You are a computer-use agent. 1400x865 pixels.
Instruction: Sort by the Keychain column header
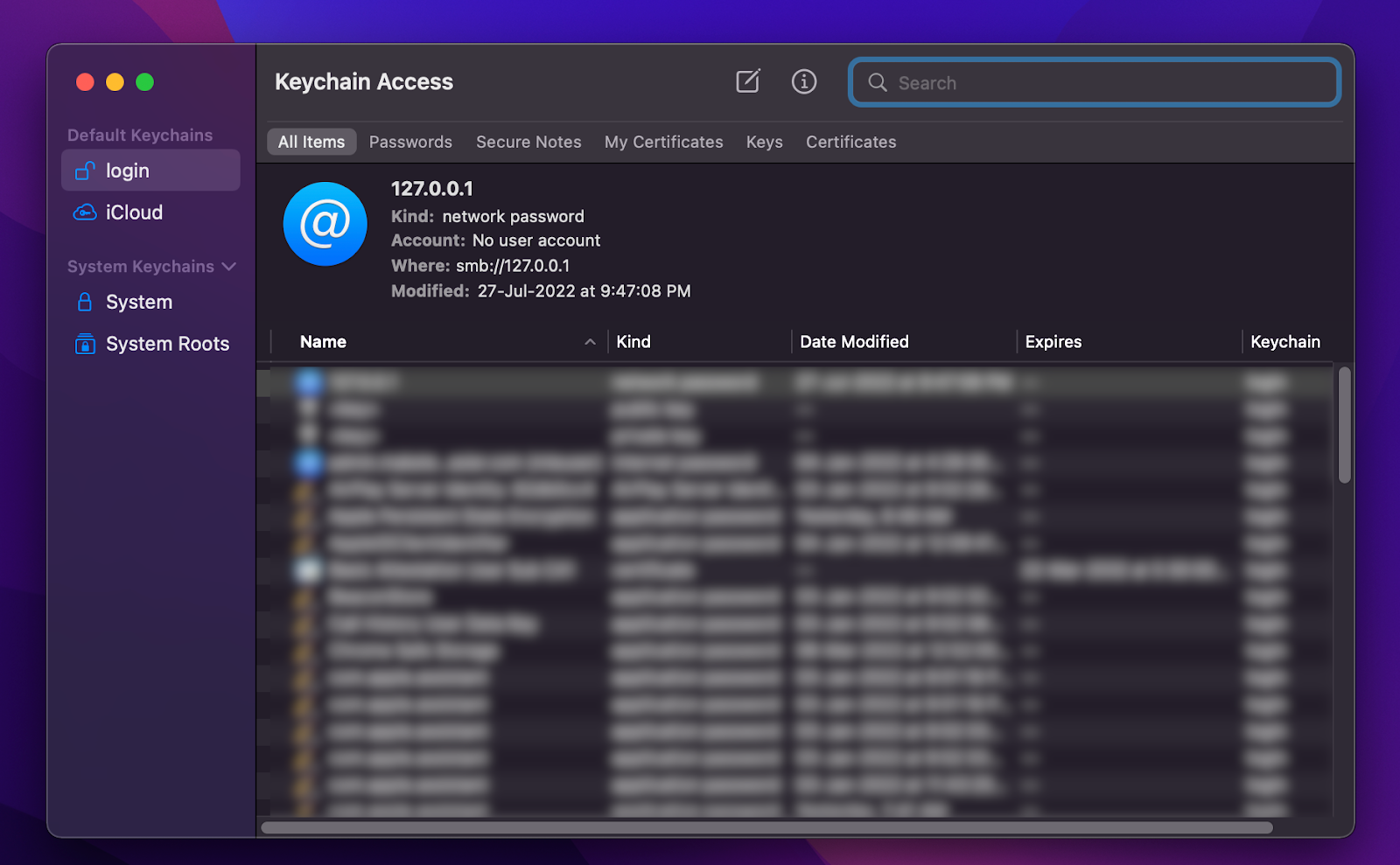(1285, 342)
